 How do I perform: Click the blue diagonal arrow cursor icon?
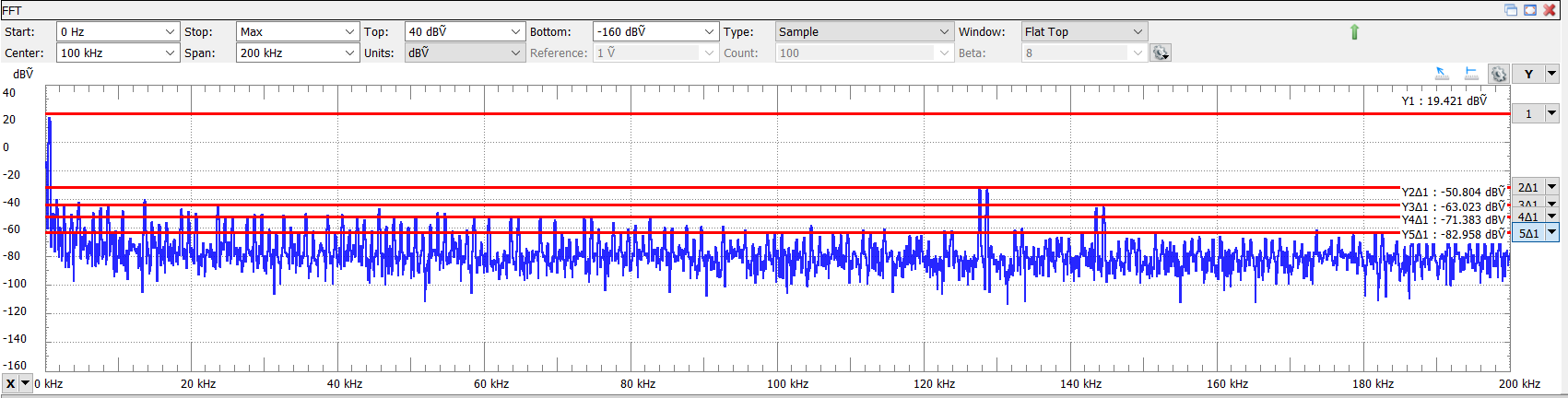click(x=1442, y=74)
